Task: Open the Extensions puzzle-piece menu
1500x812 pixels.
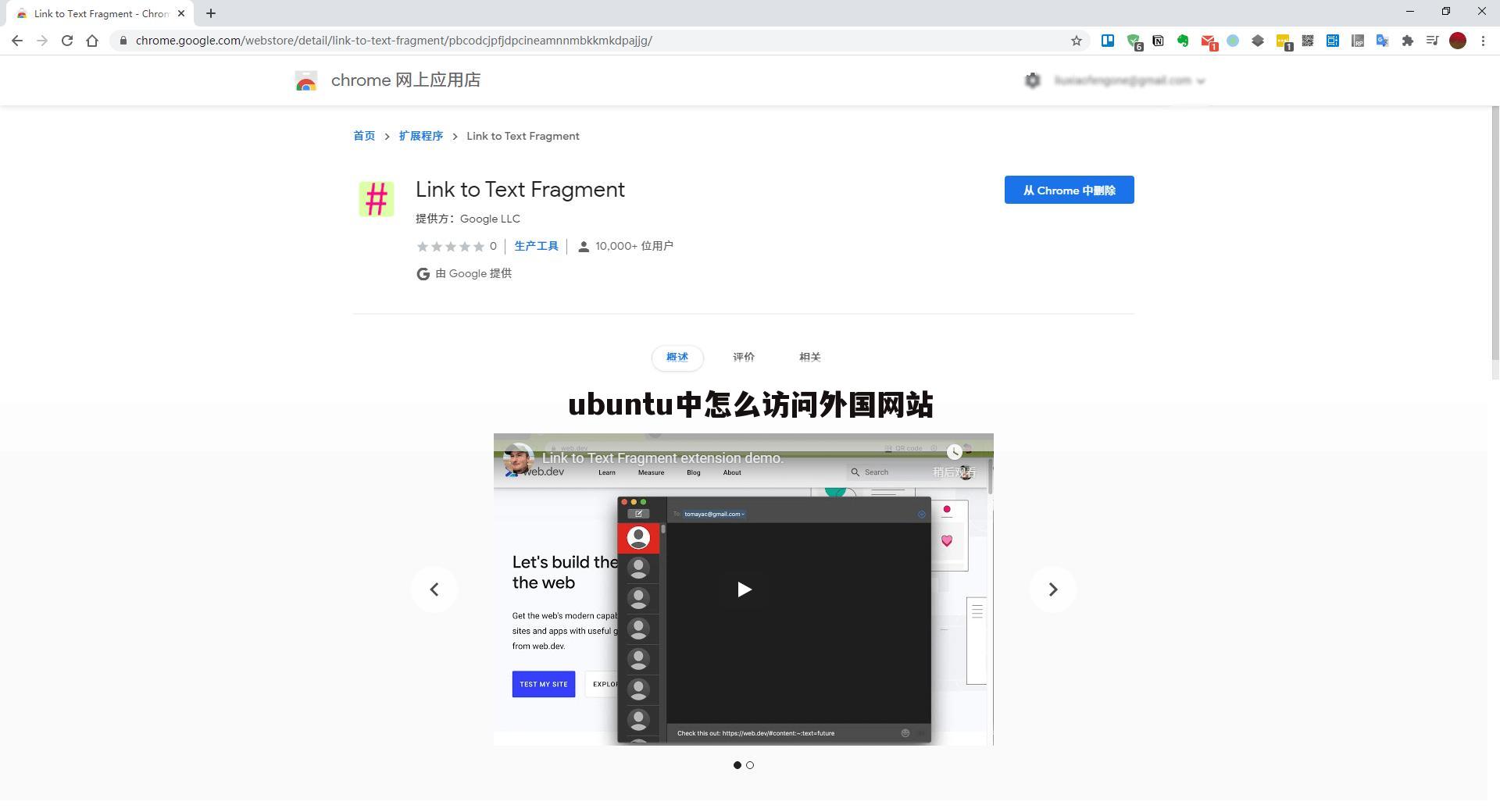Action: point(1407,41)
